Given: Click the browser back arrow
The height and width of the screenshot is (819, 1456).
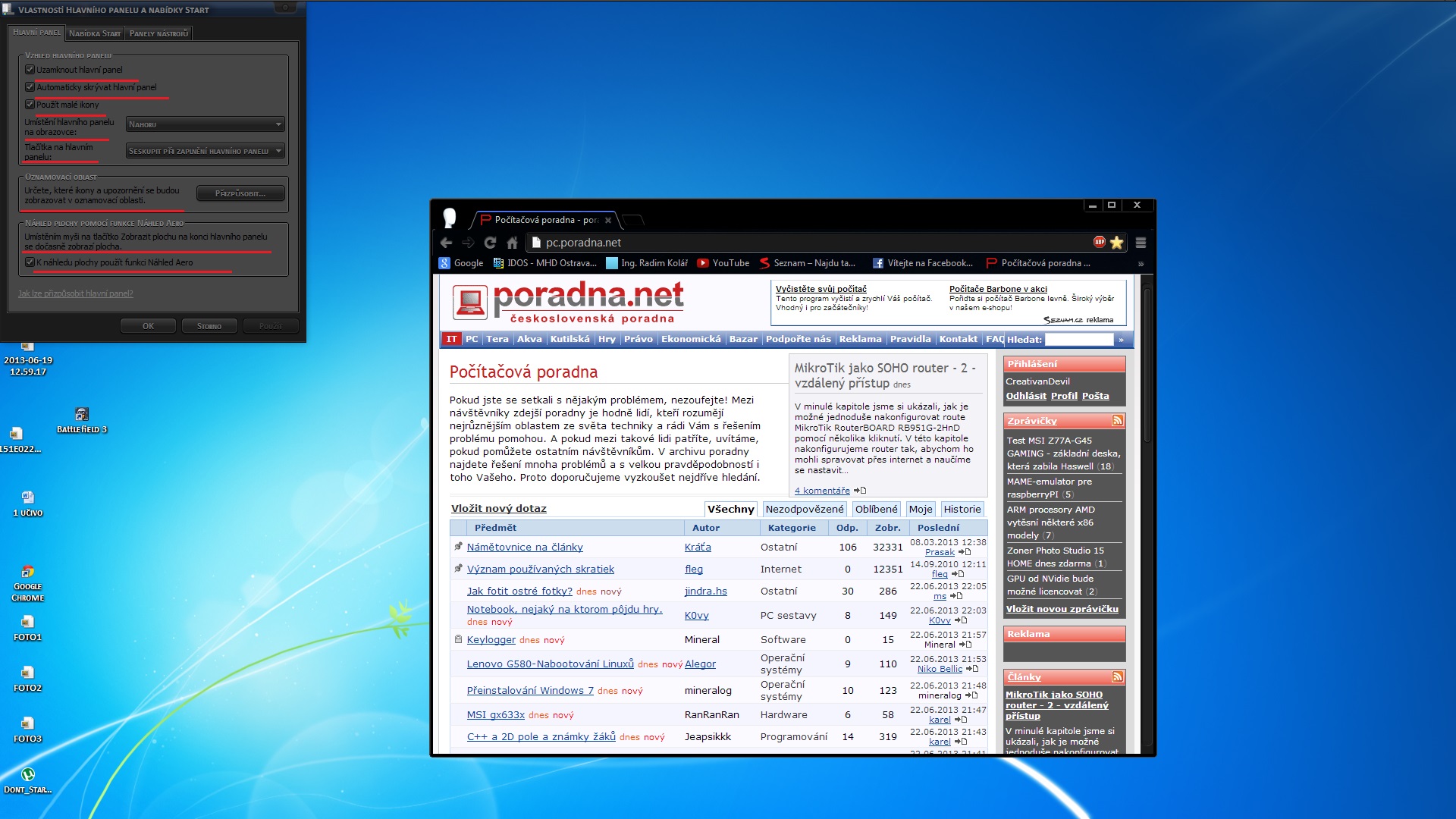Looking at the screenshot, I should (446, 243).
